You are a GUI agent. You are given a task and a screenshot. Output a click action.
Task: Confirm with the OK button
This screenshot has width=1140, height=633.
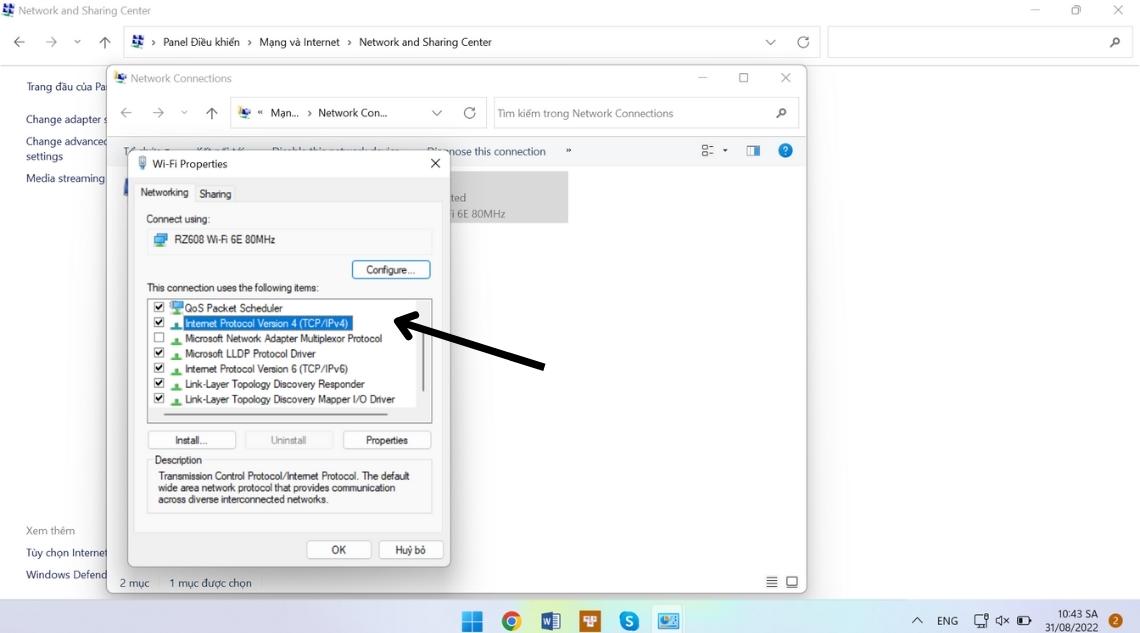coord(339,550)
